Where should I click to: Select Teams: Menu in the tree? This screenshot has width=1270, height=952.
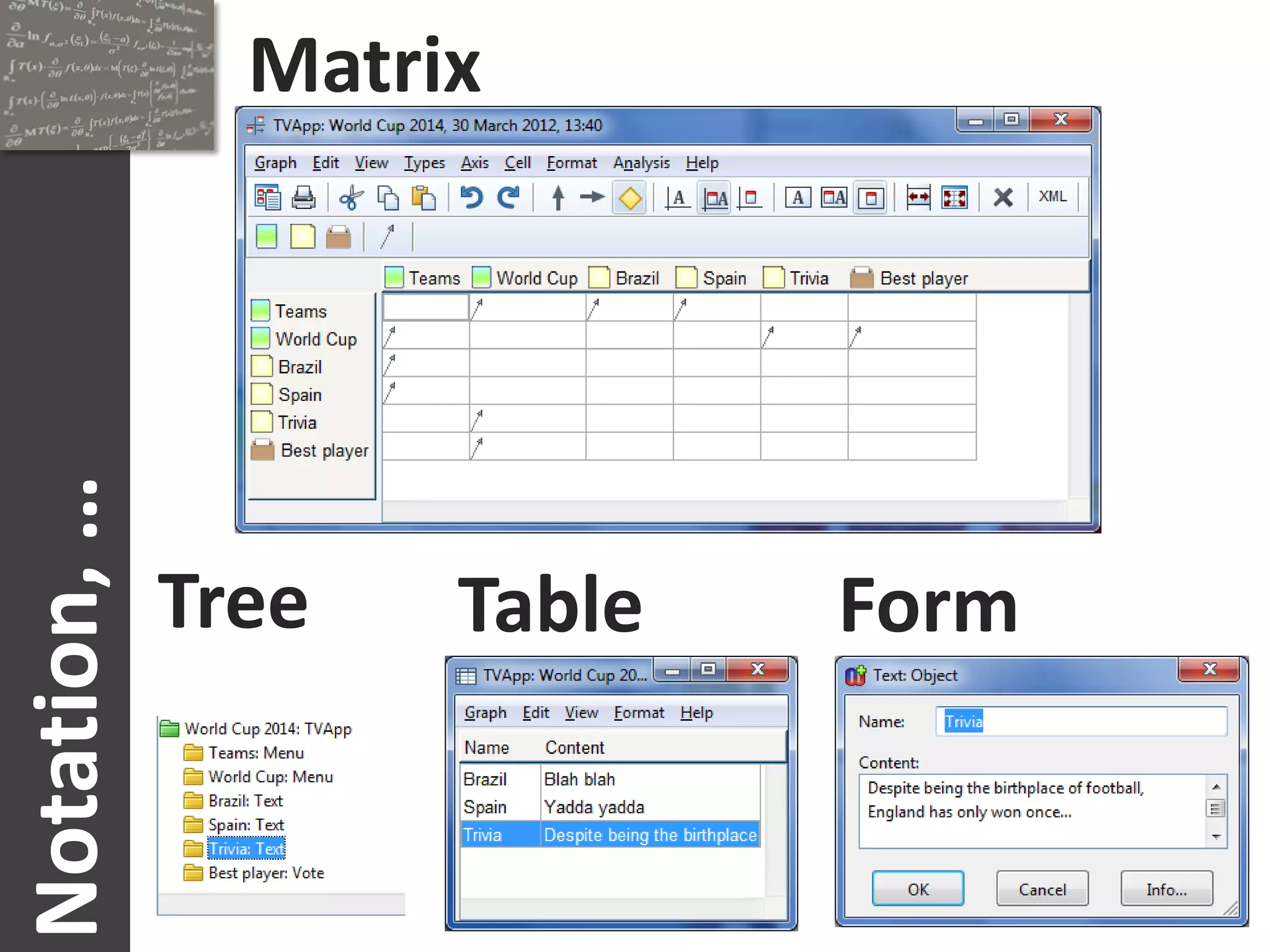pyautogui.click(x=244, y=753)
